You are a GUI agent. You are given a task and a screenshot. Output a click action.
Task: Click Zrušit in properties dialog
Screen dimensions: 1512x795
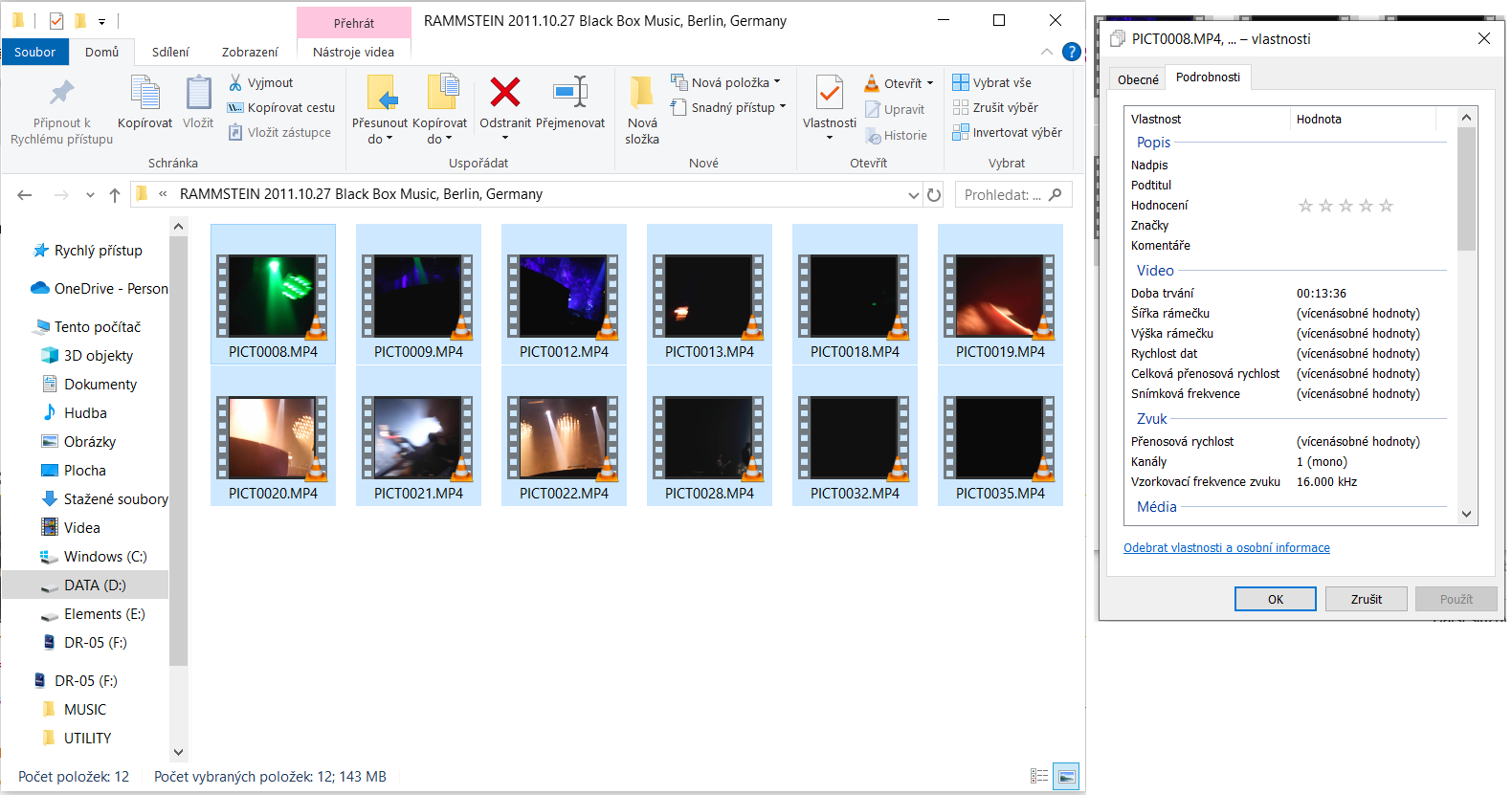(1367, 599)
